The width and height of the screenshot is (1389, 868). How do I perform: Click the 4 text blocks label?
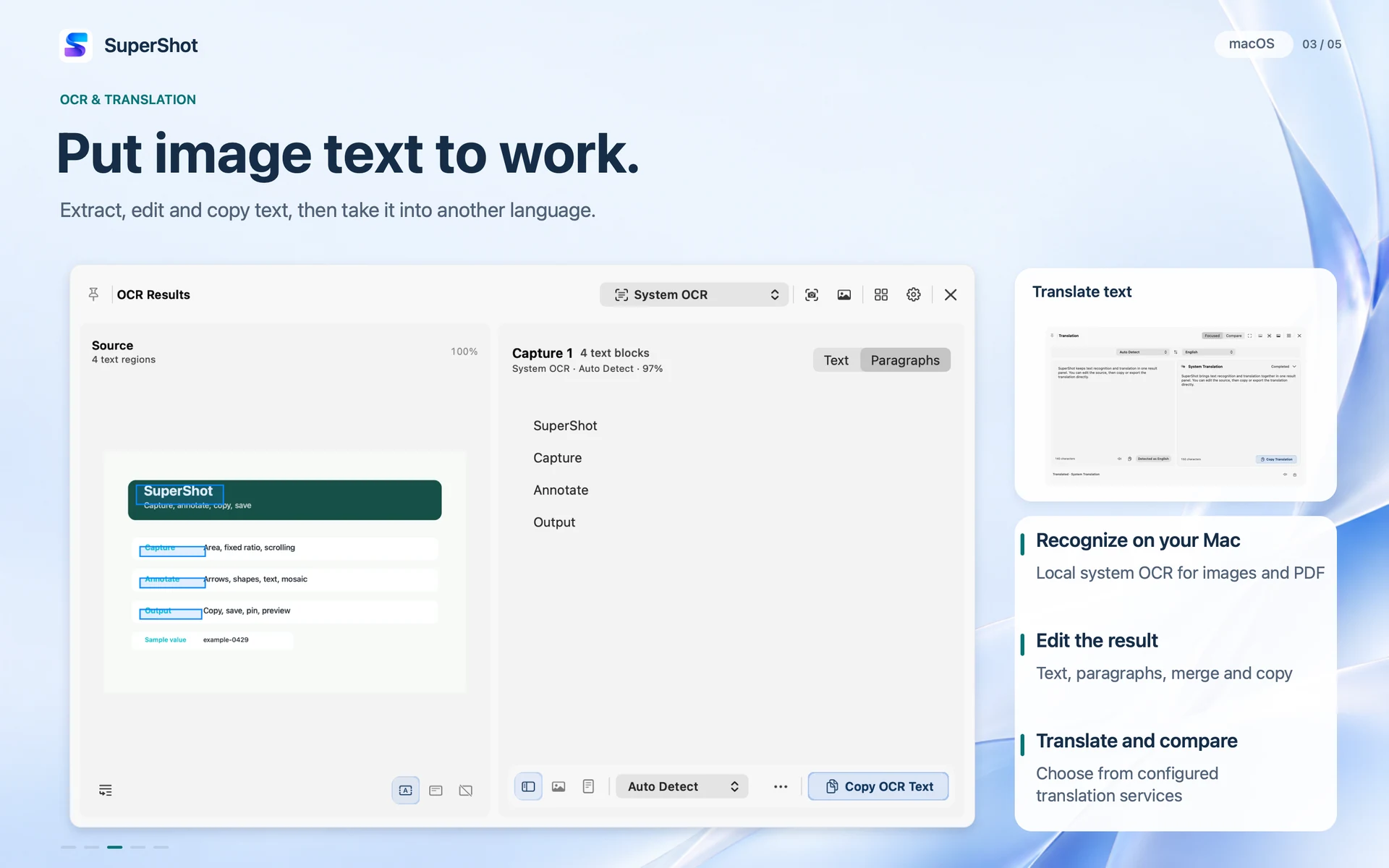point(615,353)
